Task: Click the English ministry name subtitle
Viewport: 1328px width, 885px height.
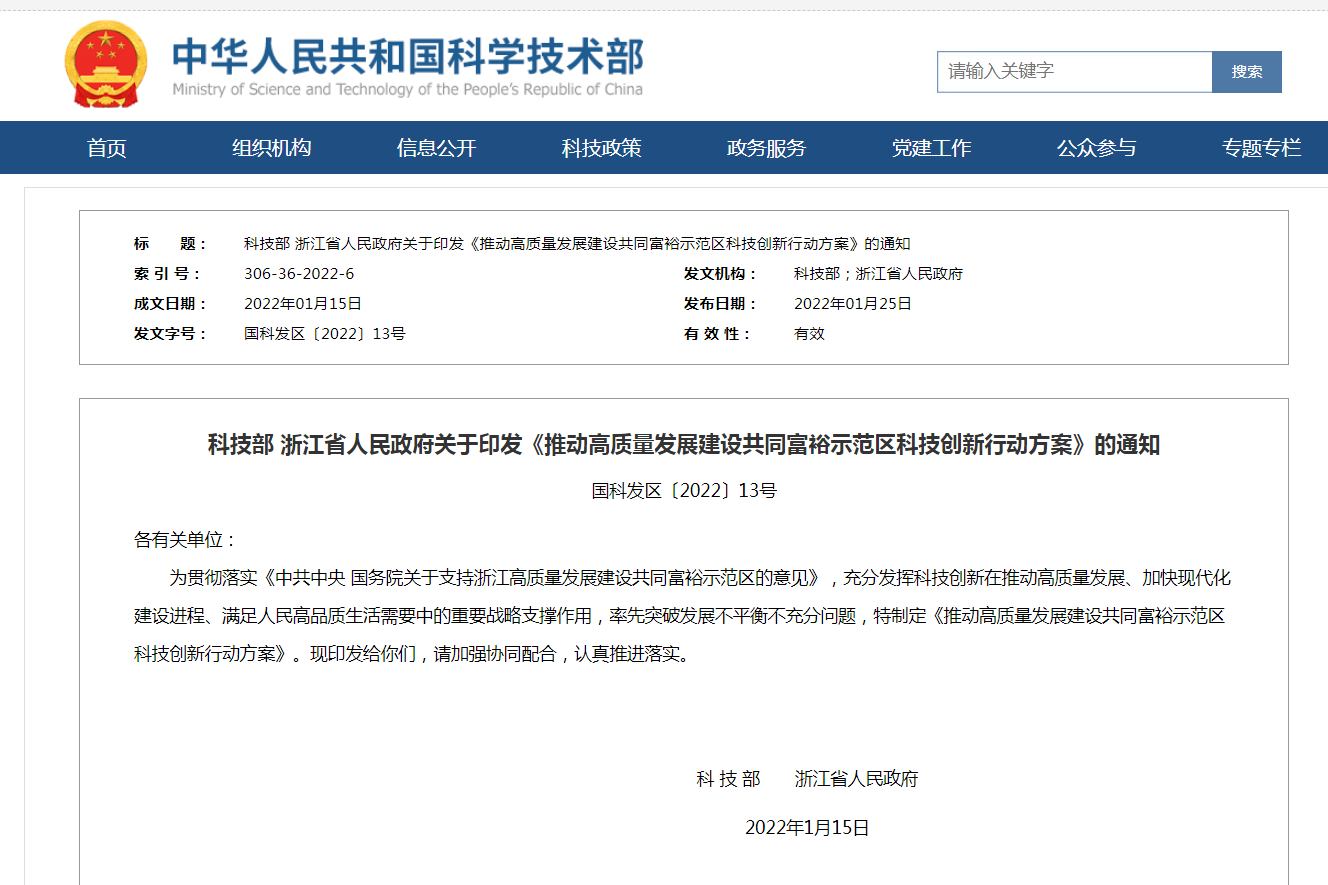Action: [x=408, y=90]
